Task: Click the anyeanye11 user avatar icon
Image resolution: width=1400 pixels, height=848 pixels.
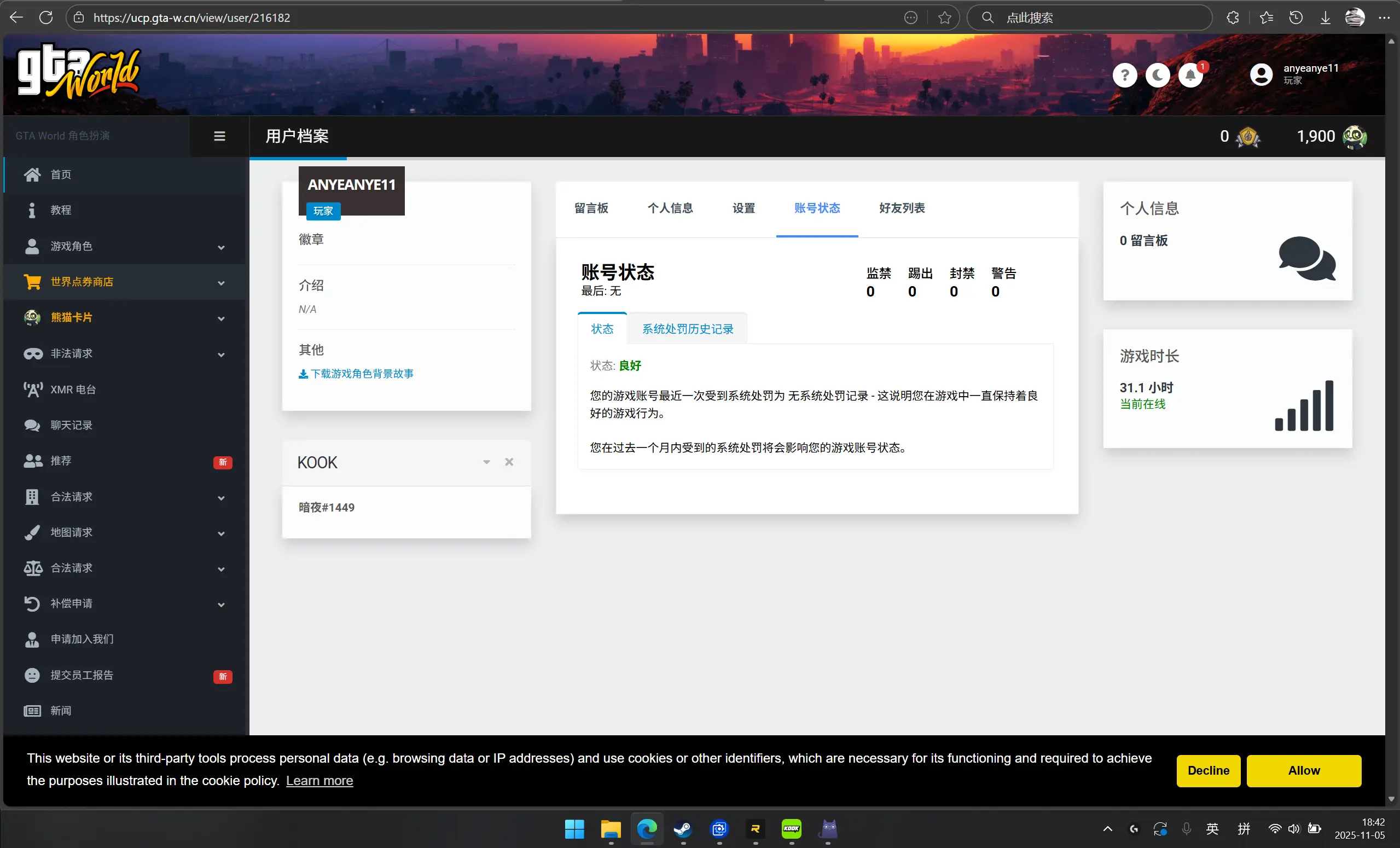Action: [x=1261, y=74]
